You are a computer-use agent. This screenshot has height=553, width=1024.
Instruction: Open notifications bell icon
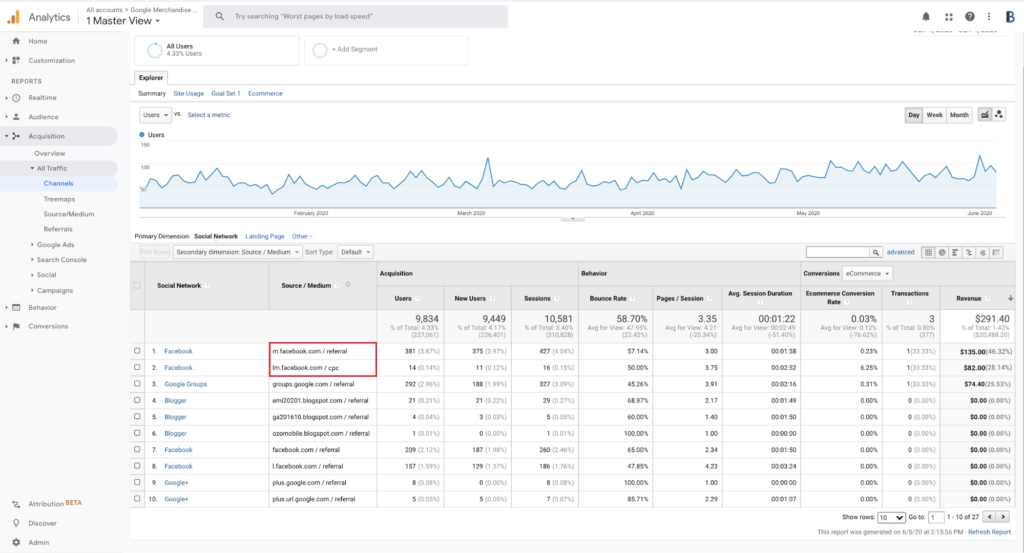925,16
